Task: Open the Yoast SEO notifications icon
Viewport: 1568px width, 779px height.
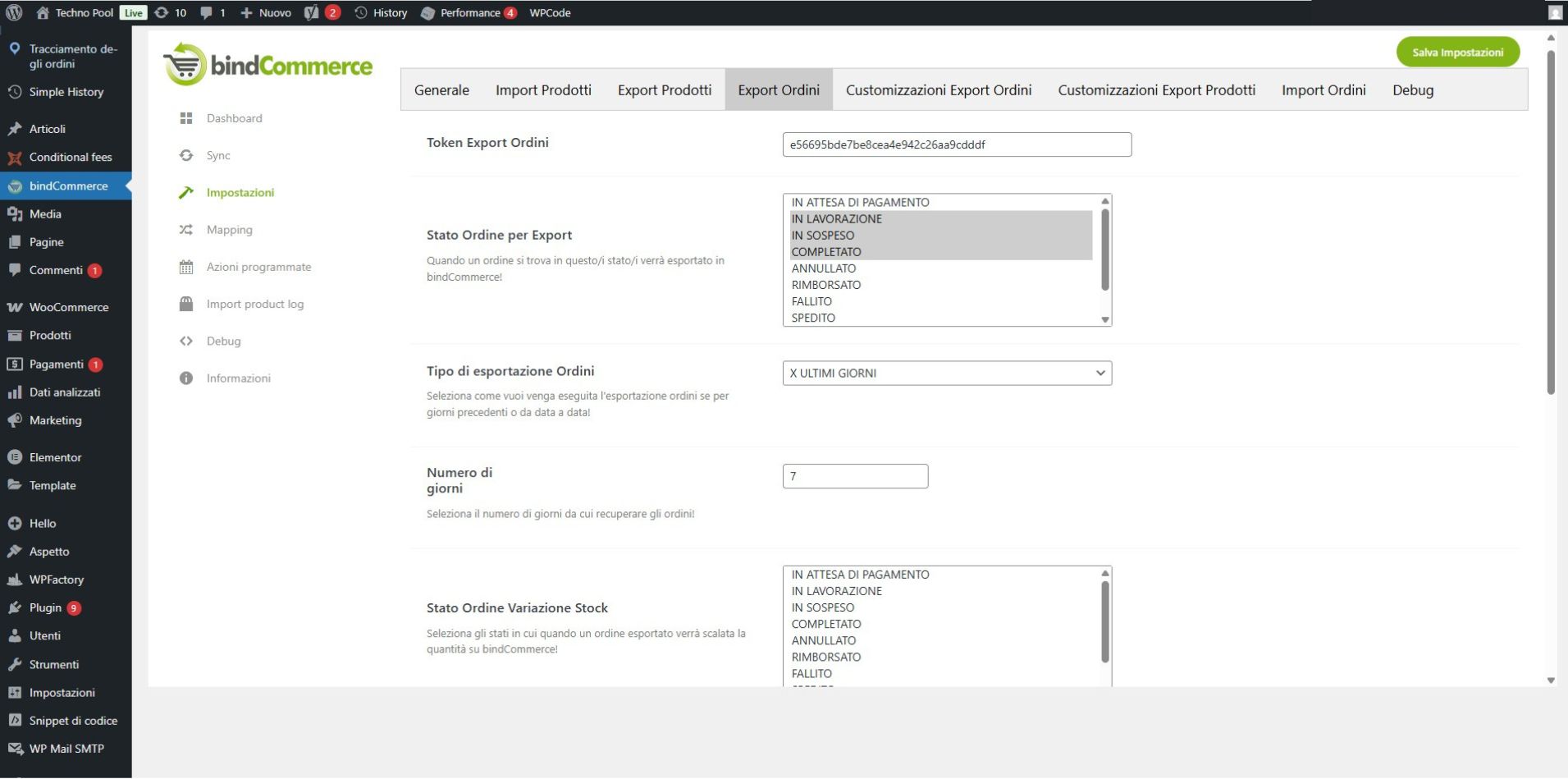Action: point(312,12)
